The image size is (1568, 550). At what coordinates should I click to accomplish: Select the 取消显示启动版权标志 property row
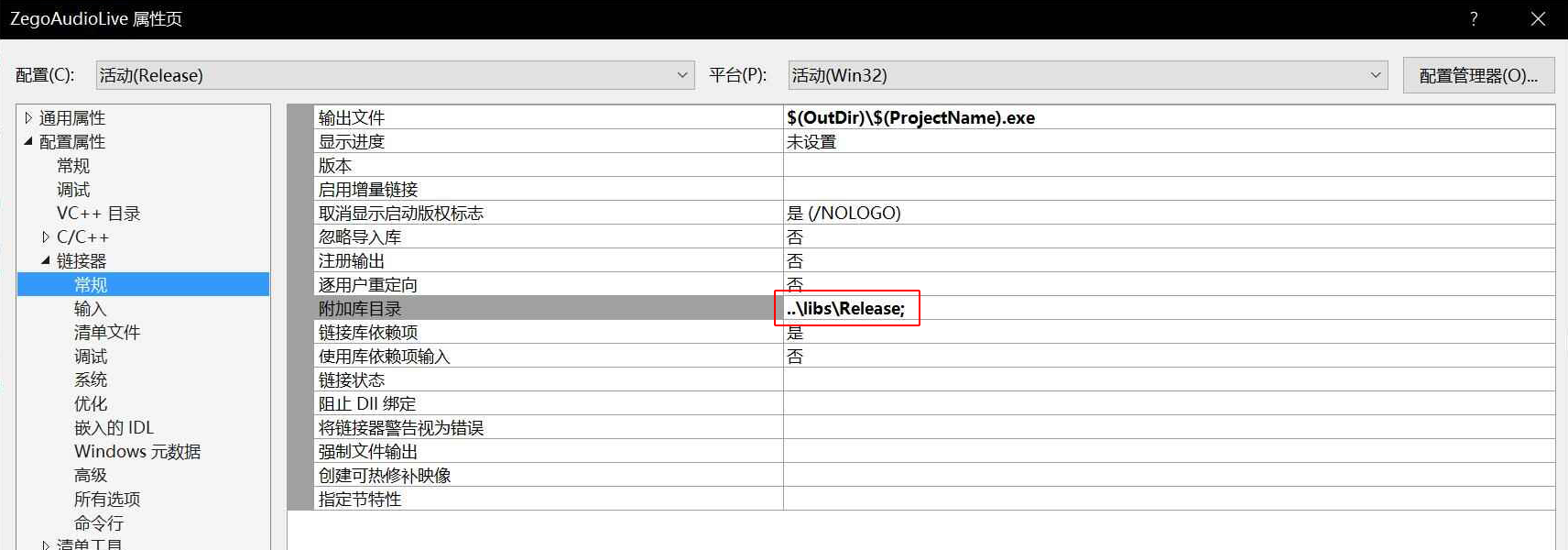[x=934, y=213]
